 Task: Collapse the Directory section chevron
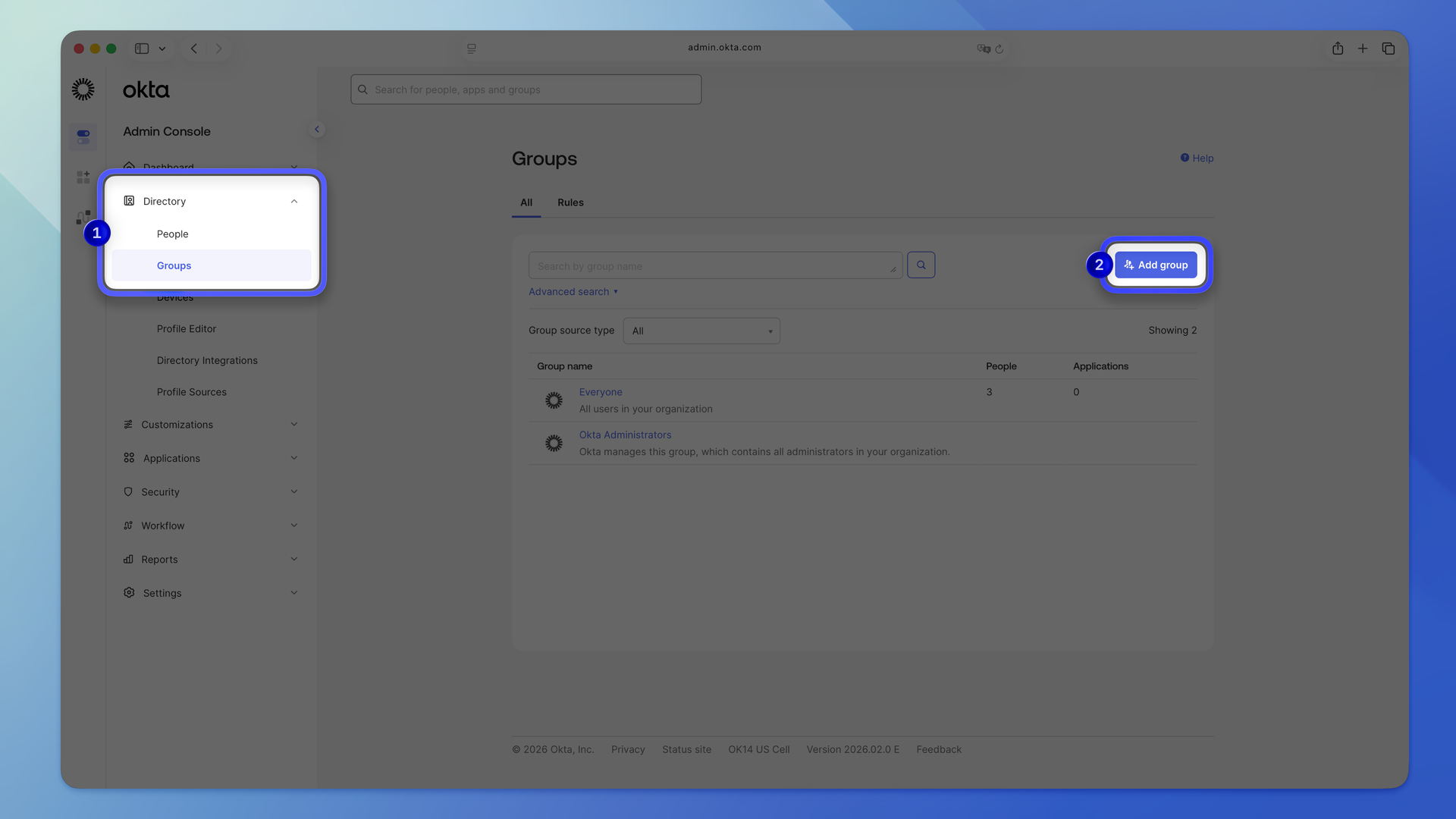pyautogui.click(x=294, y=202)
